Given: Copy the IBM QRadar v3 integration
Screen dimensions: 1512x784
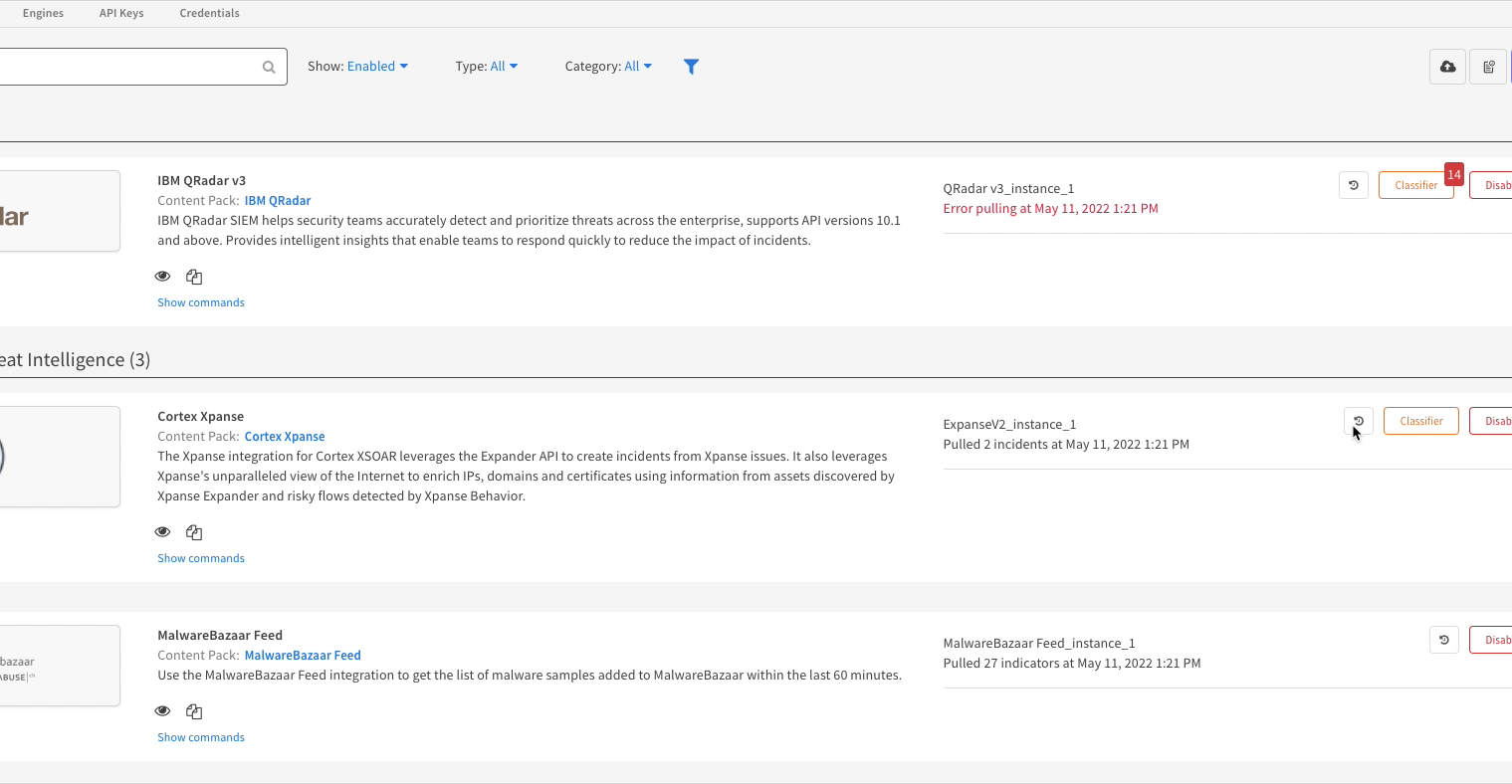Looking at the screenshot, I should click(x=194, y=277).
